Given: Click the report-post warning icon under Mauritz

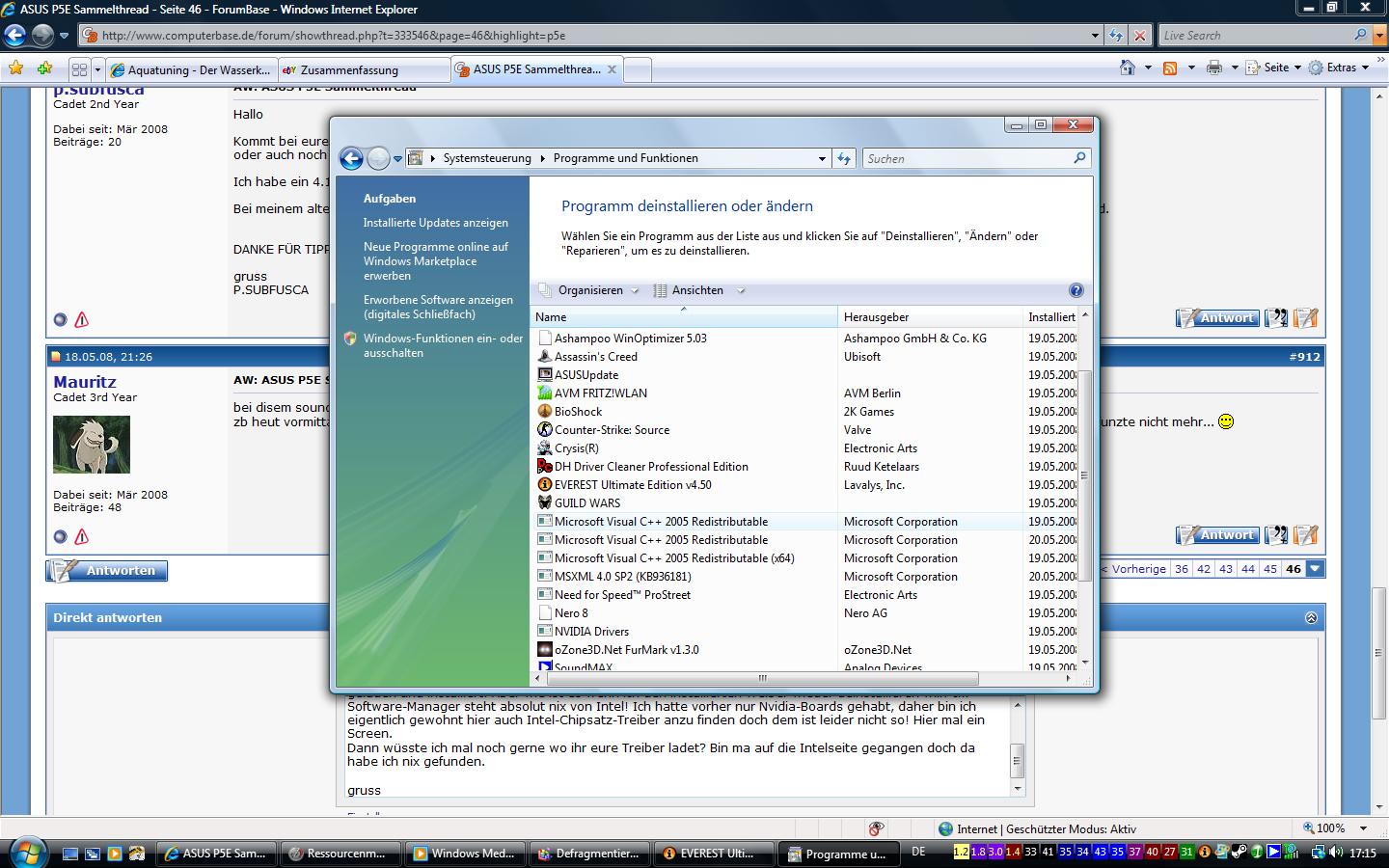Looking at the screenshot, I should [81, 536].
